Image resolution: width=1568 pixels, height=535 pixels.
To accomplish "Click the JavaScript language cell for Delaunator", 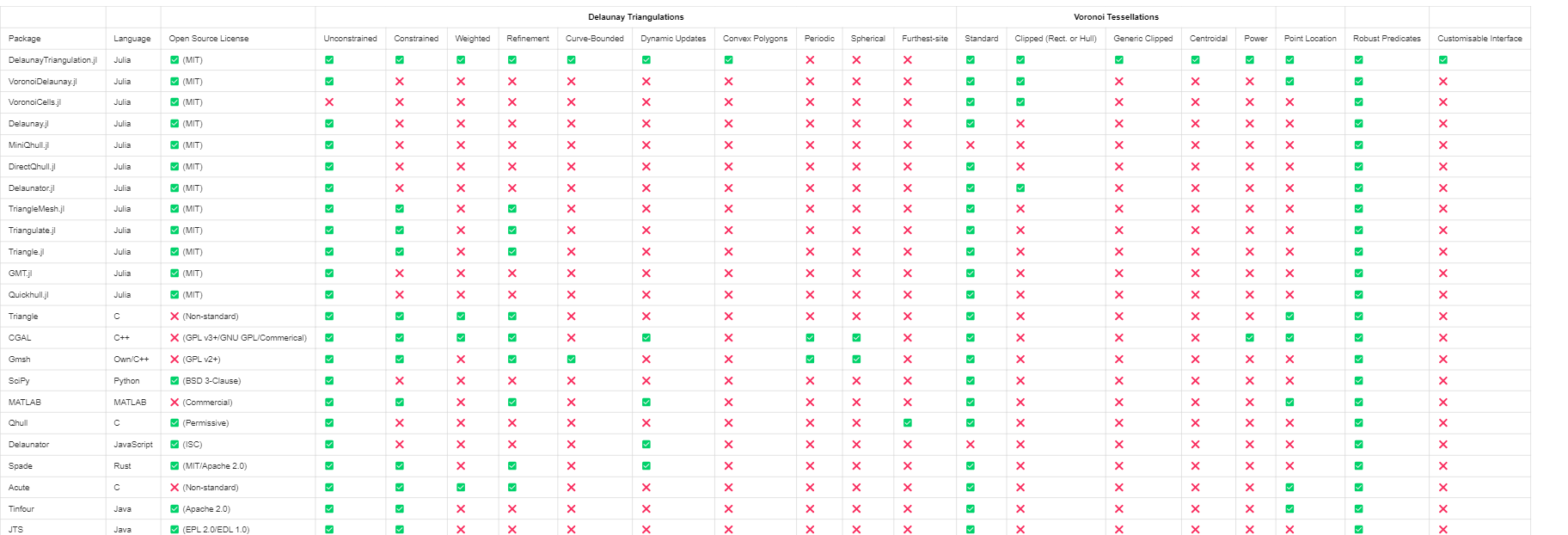I will pyautogui.click(x=133, y=445).
